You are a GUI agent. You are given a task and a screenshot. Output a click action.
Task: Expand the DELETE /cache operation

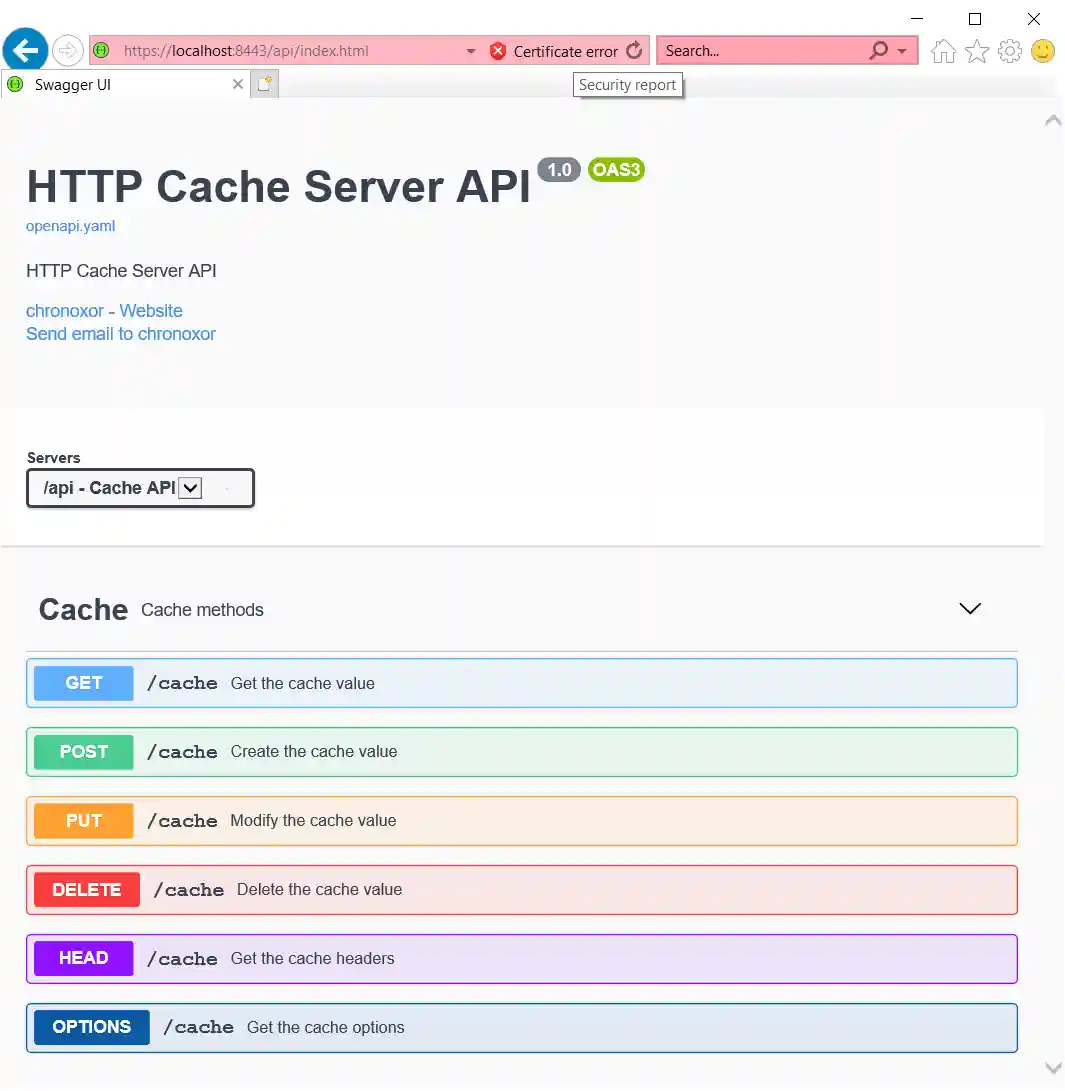coord(521,889)
